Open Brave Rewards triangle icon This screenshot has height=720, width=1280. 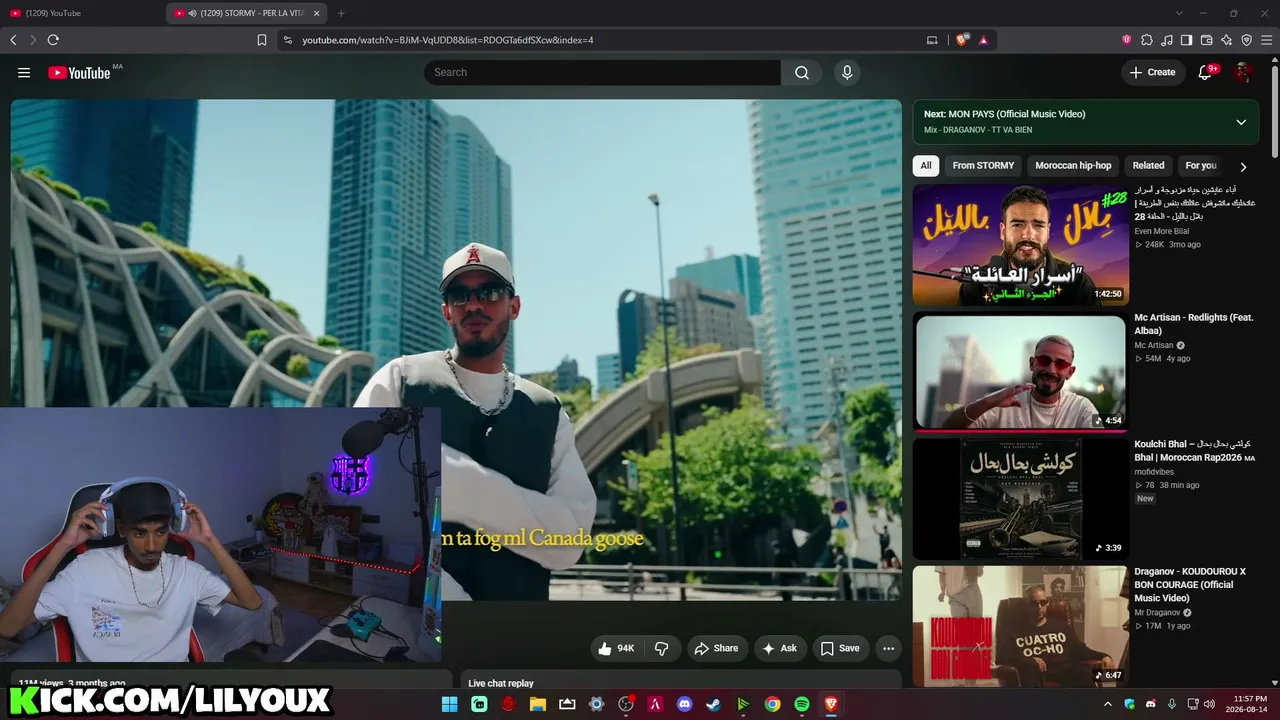(x=983, y=40)
